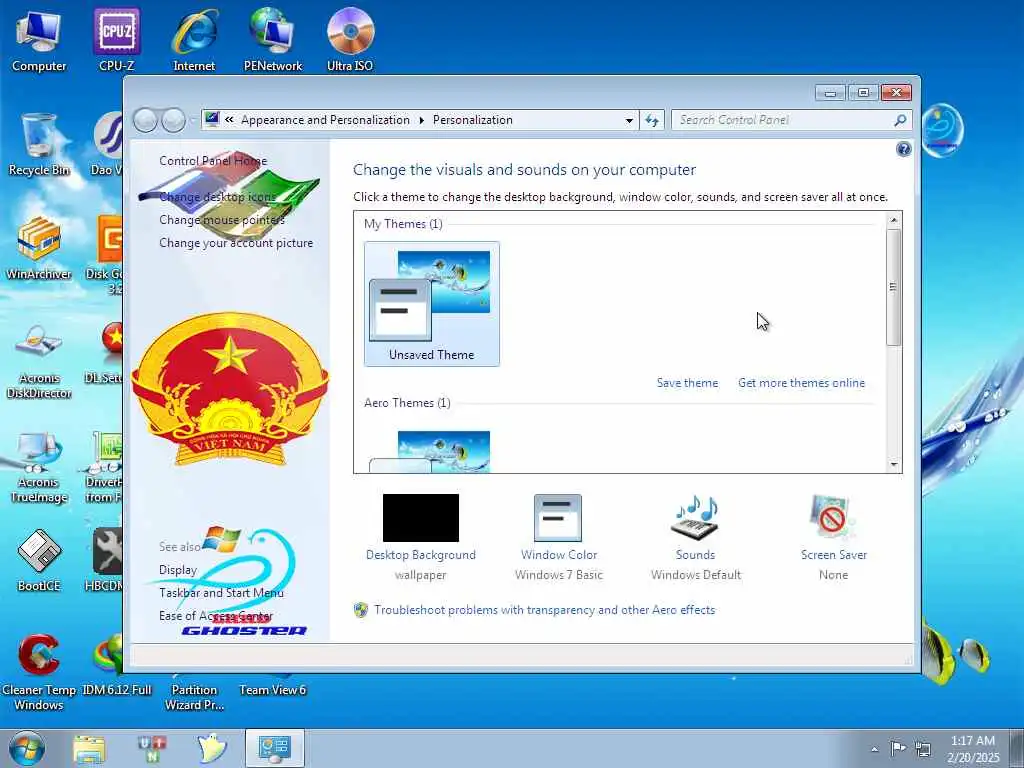Click the Sounds music notes icon
Viewport: 1024px width, 768px height.
[x=696, y=518]
